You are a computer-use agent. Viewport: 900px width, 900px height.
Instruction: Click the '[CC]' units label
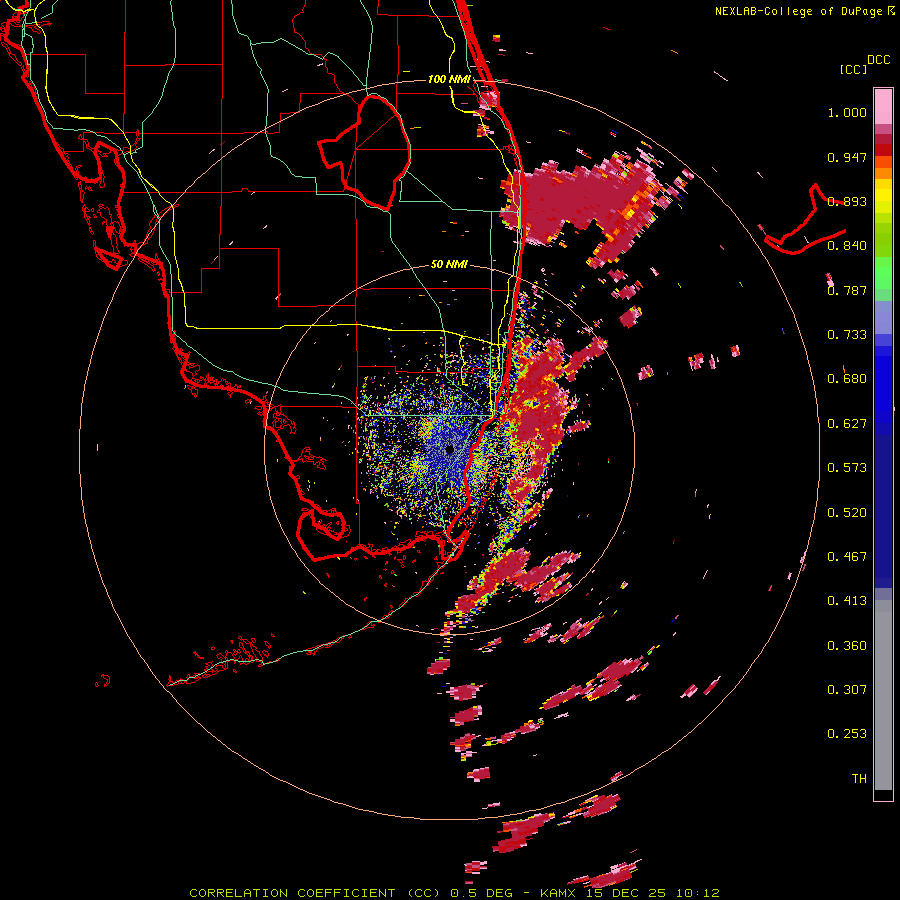coord(853,69)
